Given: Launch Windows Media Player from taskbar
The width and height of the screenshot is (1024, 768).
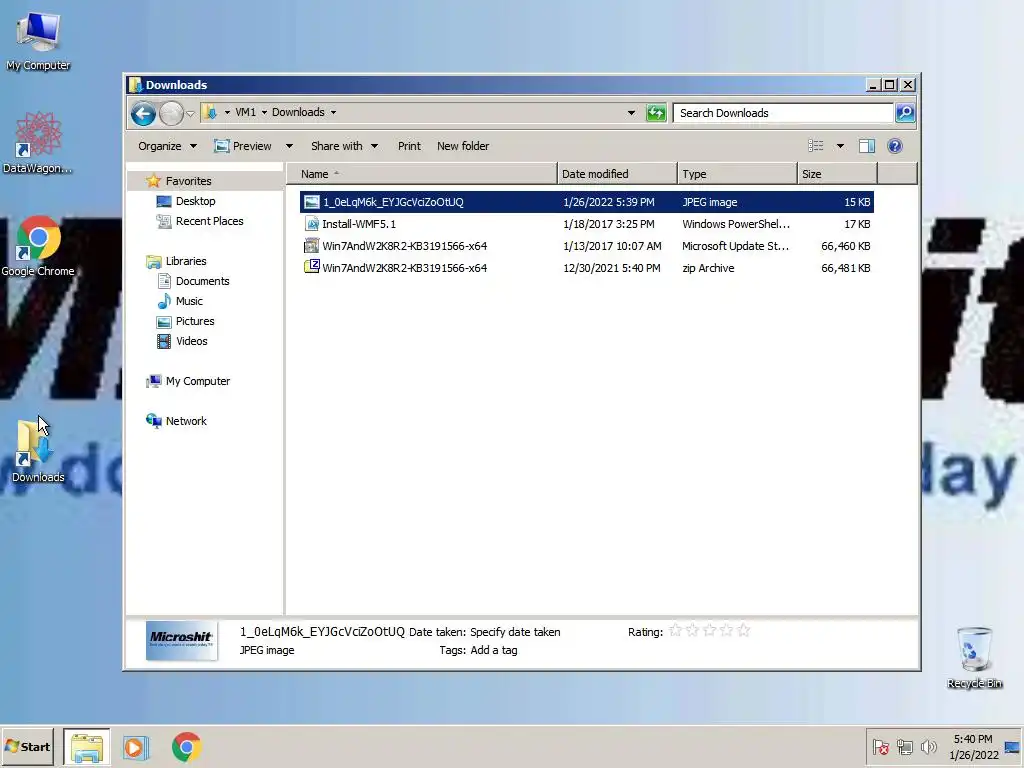Looking at the screenshot, I should (x=136, y=747).
